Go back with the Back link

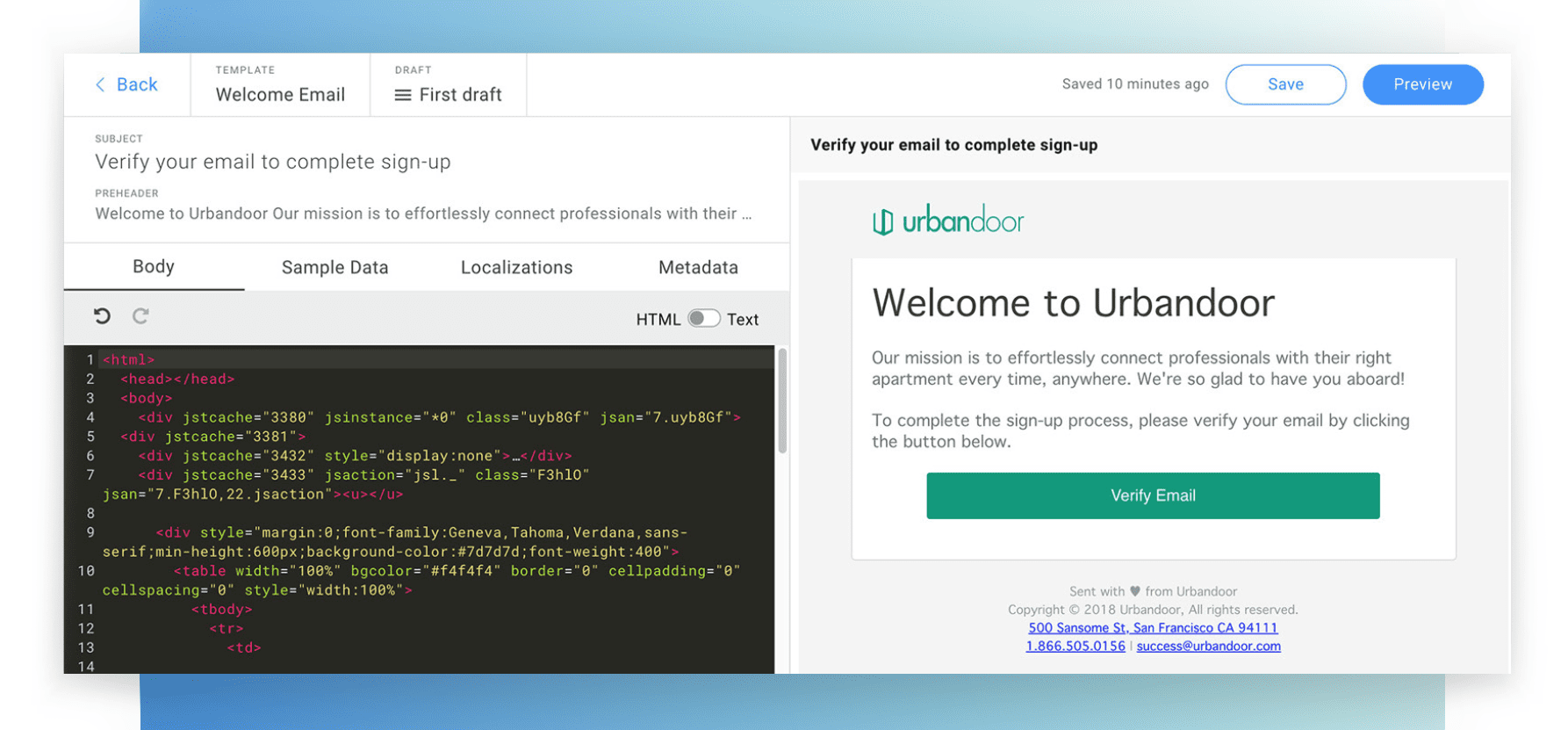click(126, 84)
